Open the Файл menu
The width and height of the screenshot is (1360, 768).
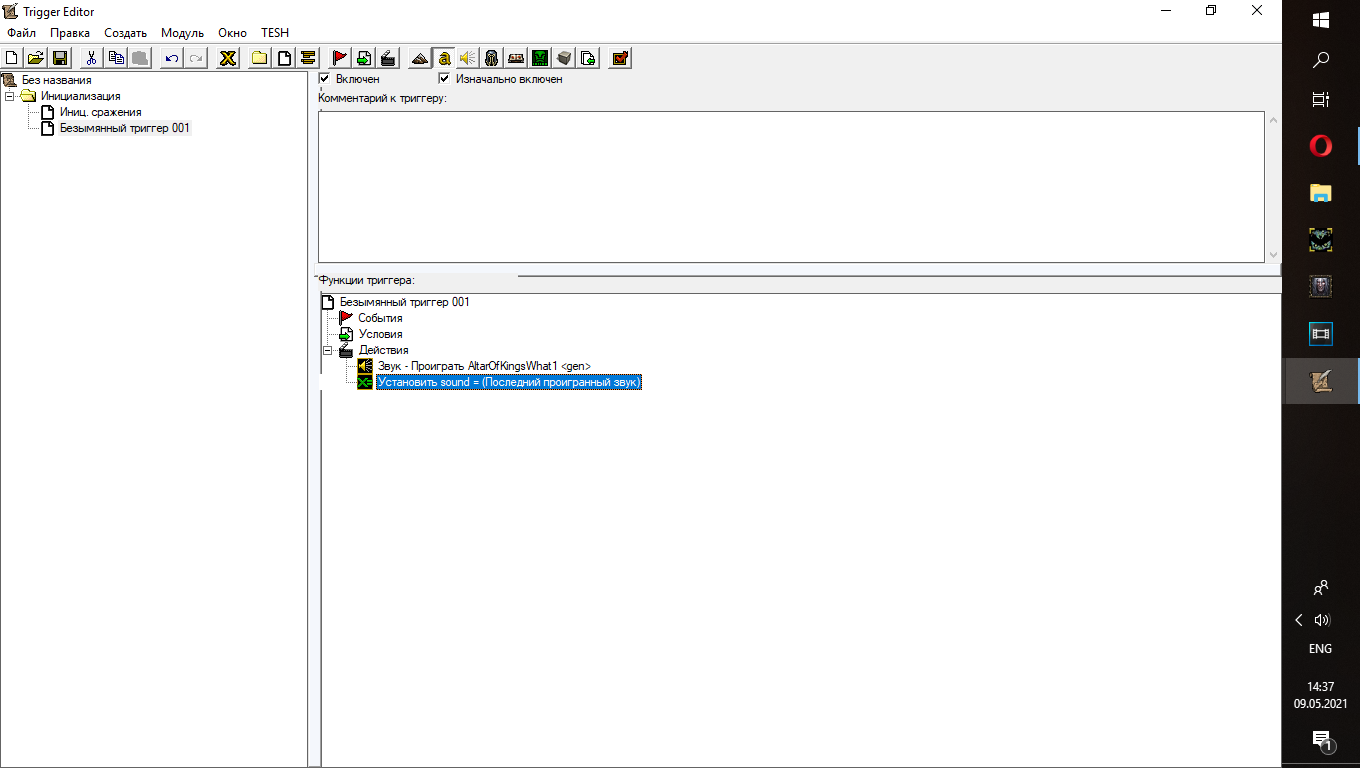click(x=21, y=33)
